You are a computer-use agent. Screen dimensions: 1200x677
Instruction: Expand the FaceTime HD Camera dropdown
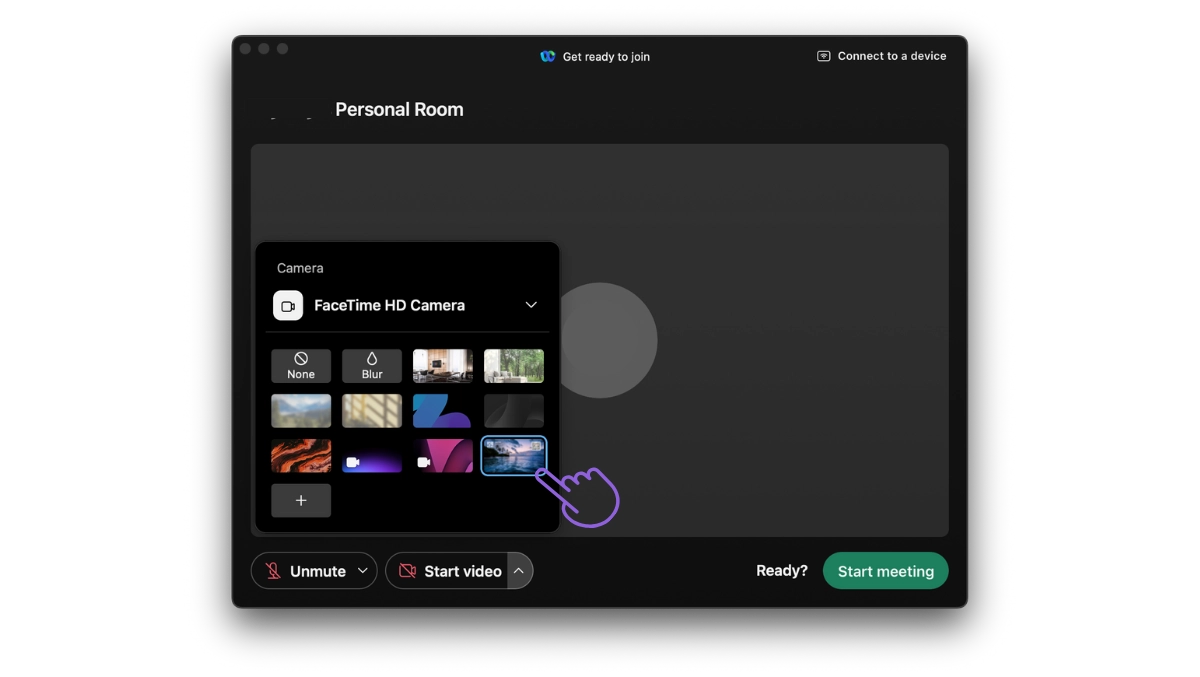531,305
